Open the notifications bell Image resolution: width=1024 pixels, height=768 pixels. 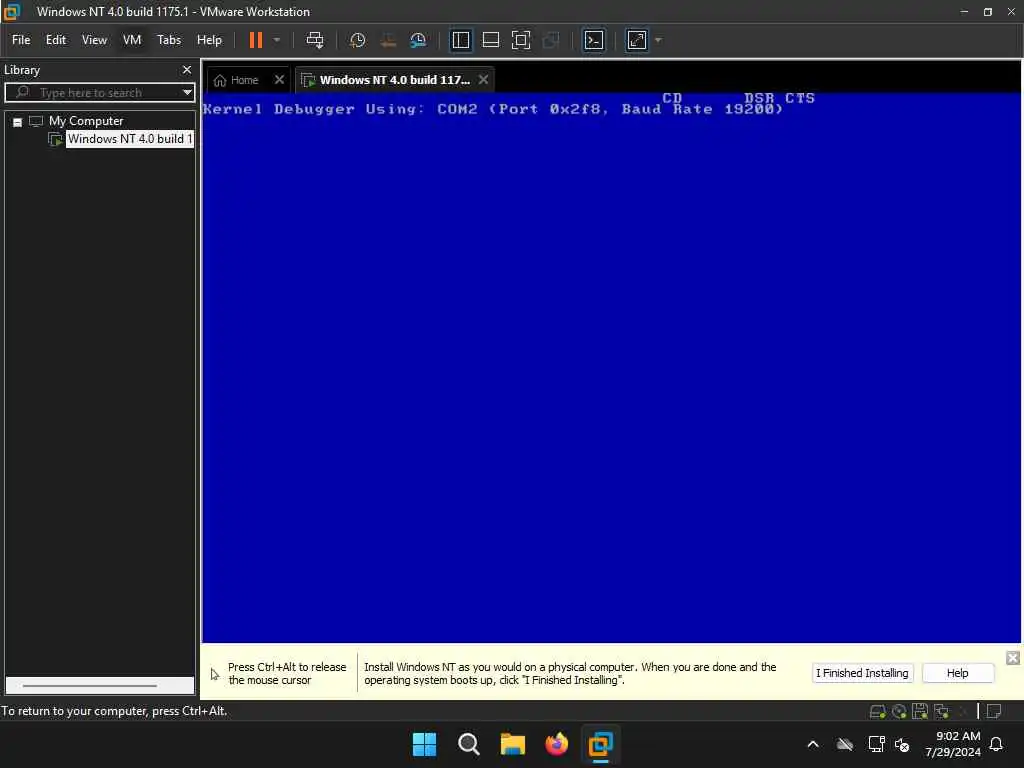point(996,744)
